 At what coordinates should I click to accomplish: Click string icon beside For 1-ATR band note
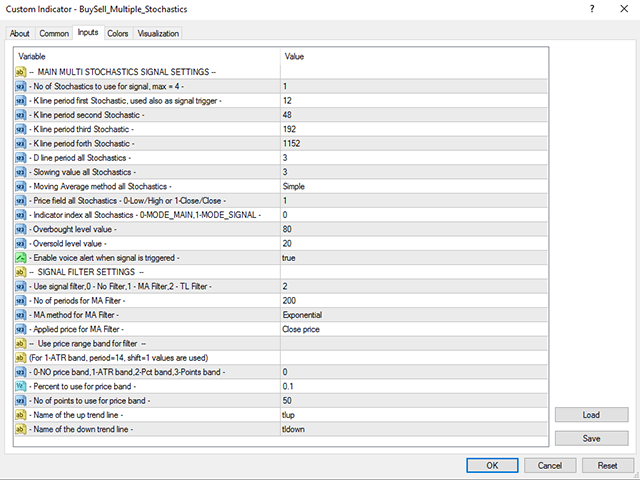click(20, 358)
